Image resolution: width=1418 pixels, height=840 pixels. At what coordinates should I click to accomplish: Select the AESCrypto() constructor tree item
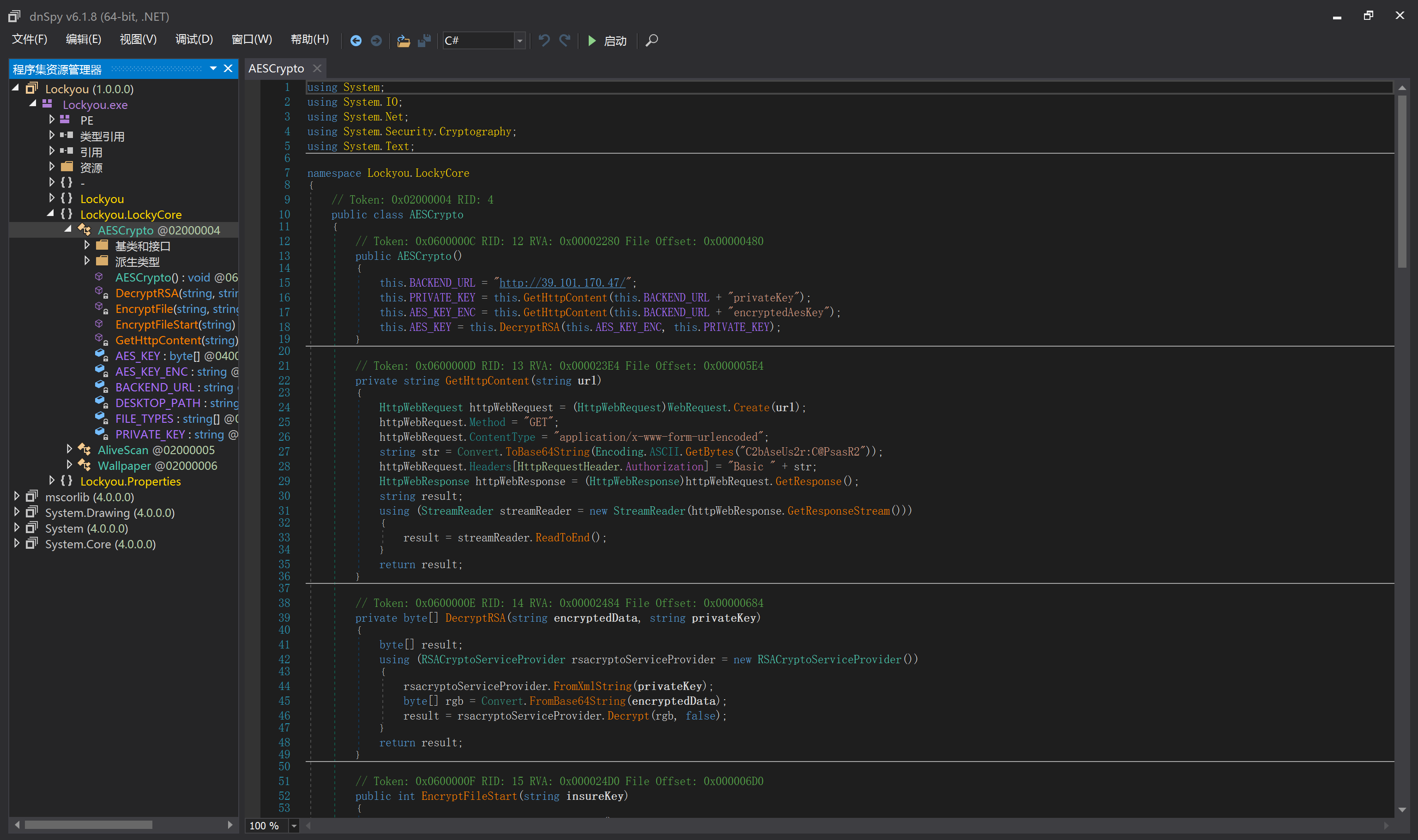tap(176, 277)
